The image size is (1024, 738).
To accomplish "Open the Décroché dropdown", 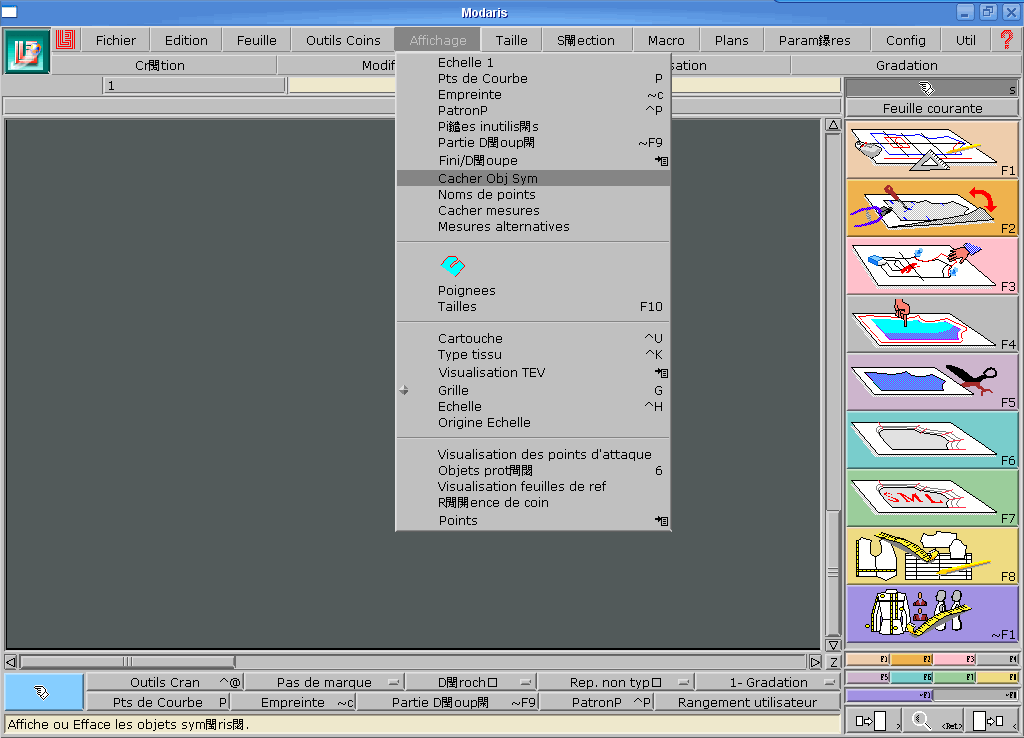I will point(471,682).
